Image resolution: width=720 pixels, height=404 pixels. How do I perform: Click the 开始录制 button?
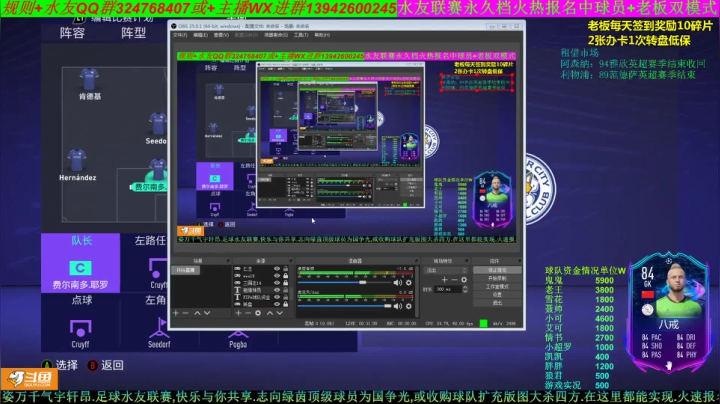pyautogui.click(x=497, y=278)
